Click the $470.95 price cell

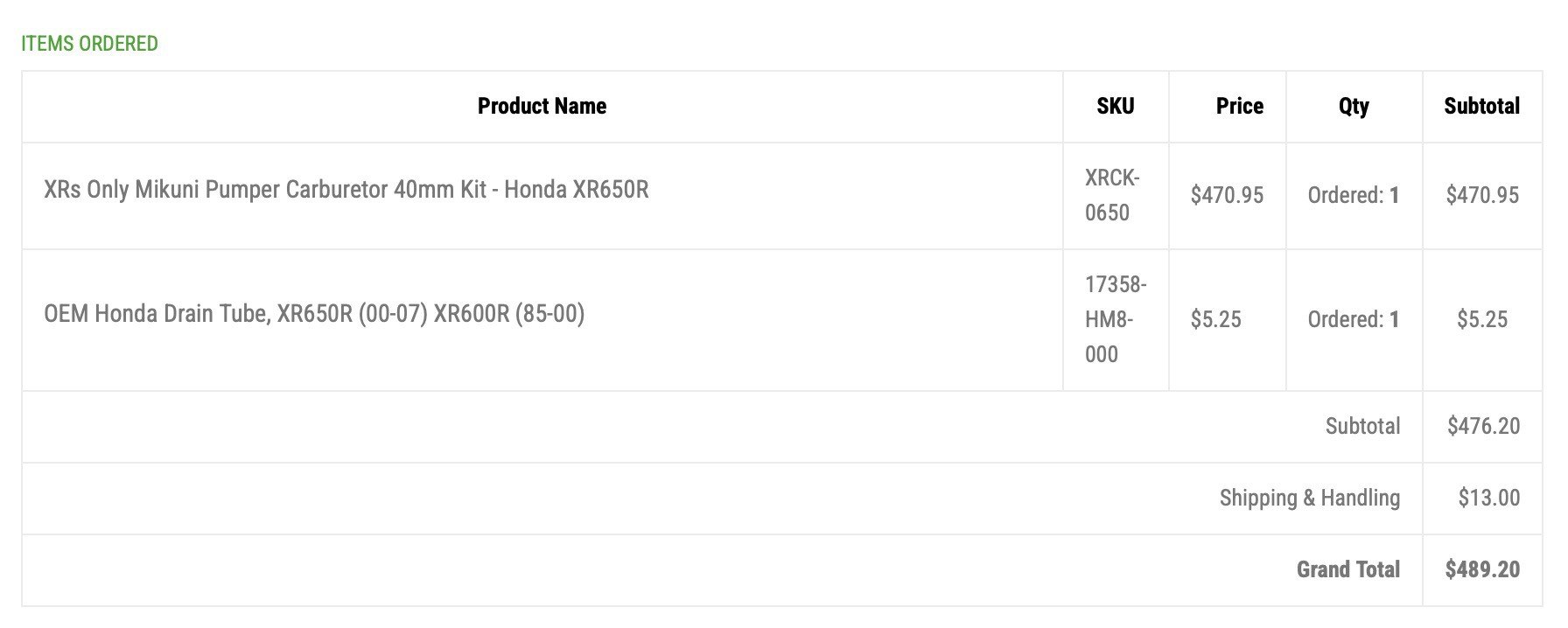click(x=1227, y=195)
